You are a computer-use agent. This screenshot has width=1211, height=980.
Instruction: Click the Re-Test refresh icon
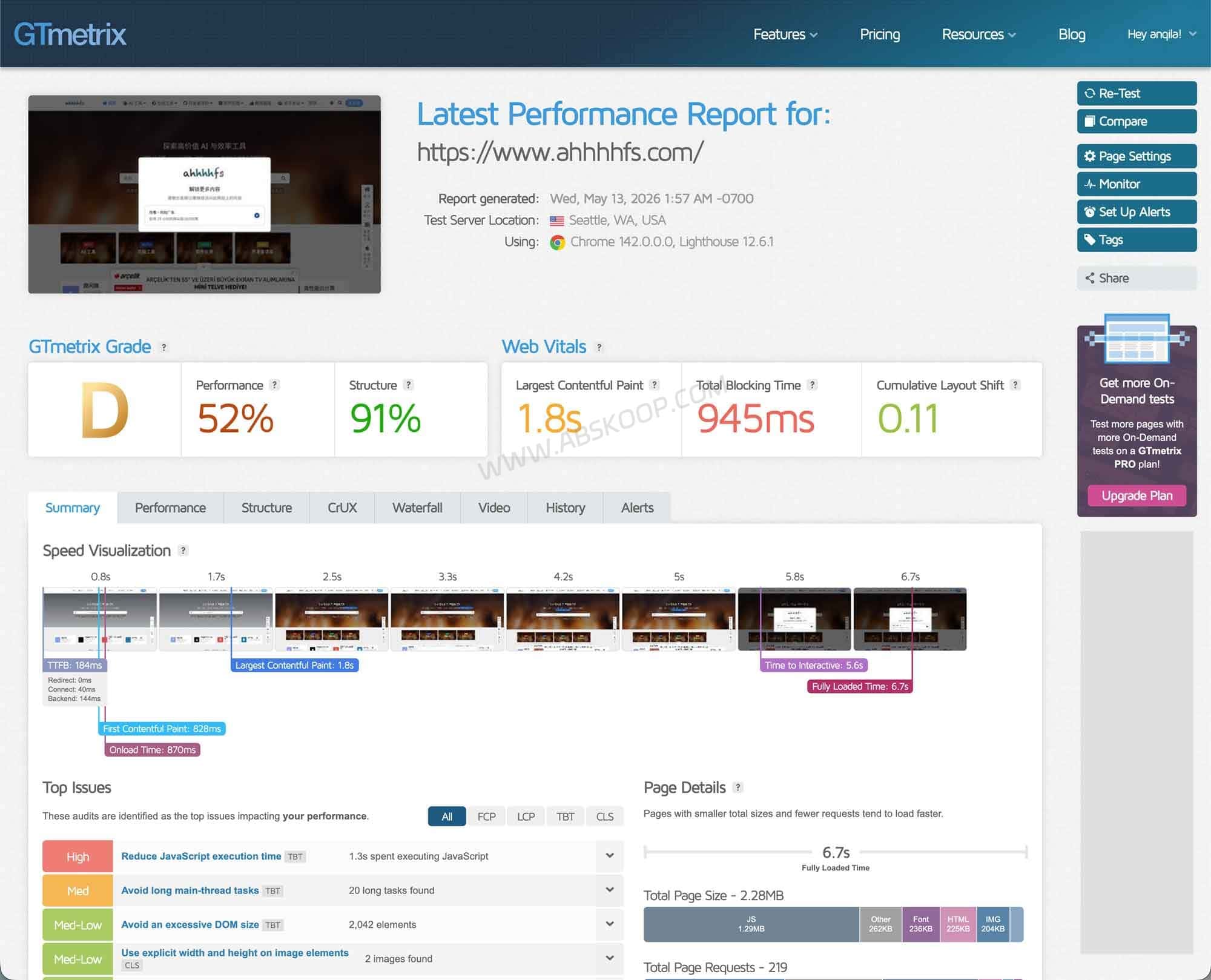click(x=1089, y=93)
